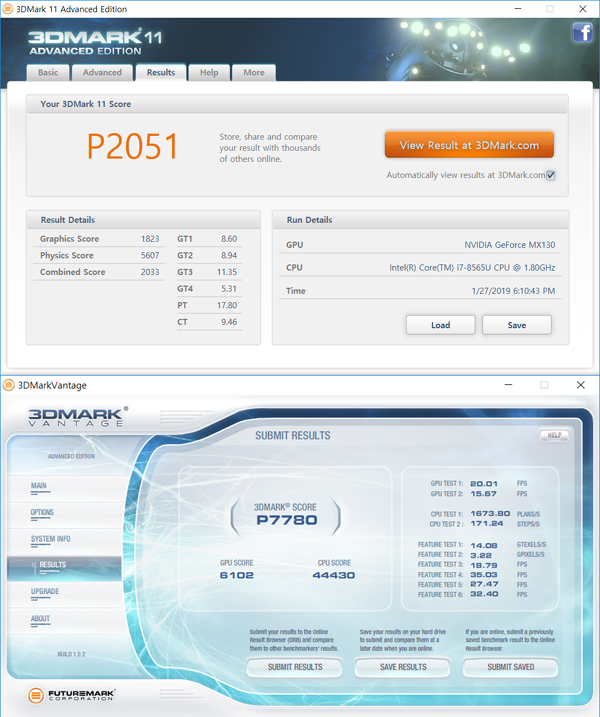Viewport: 600px width, 717px height.
Task: Click the Save button in Run Details
Action: coord(517,325)
